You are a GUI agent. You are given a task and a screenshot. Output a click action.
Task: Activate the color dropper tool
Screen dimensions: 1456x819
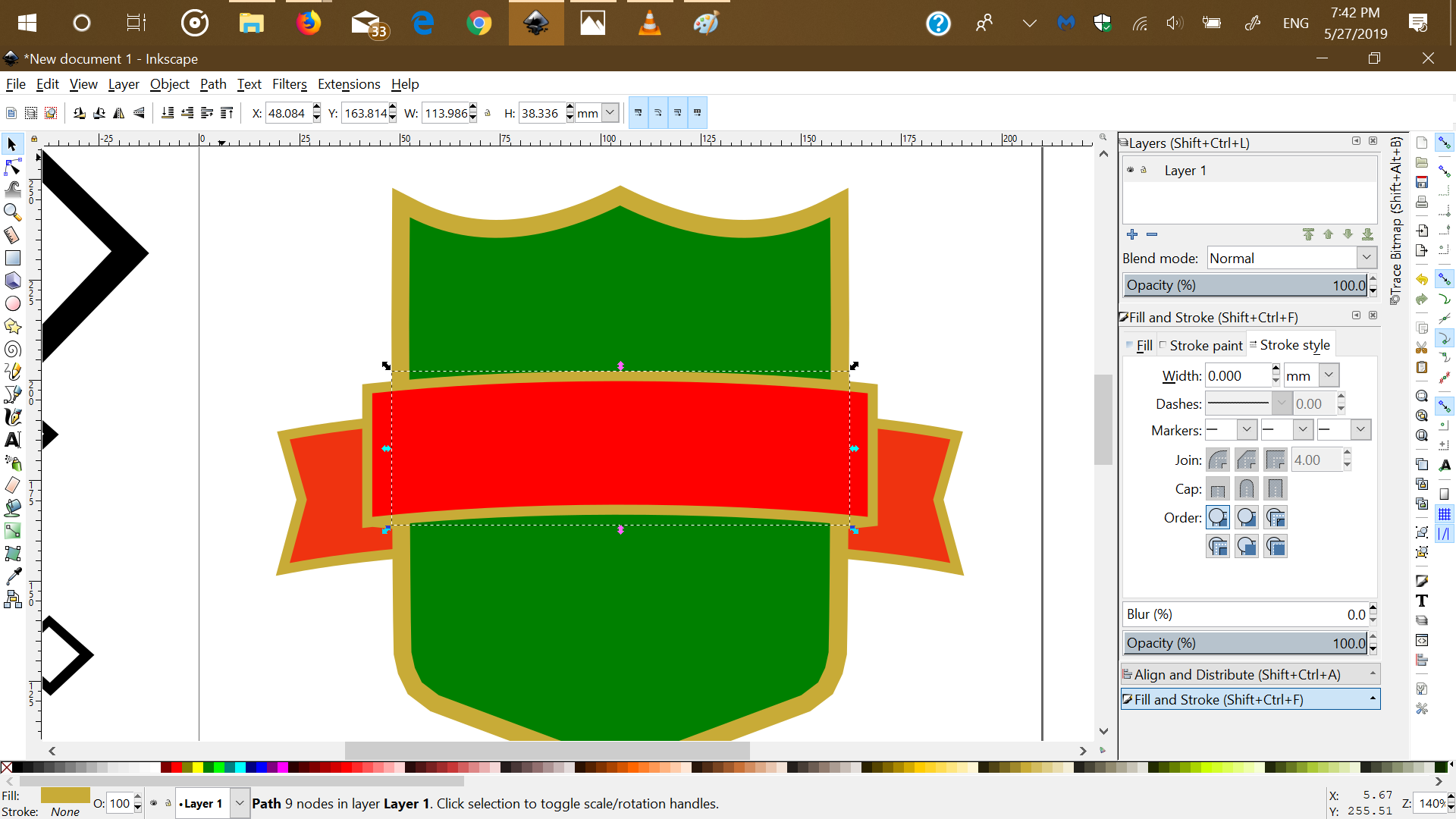pos(13,576)
